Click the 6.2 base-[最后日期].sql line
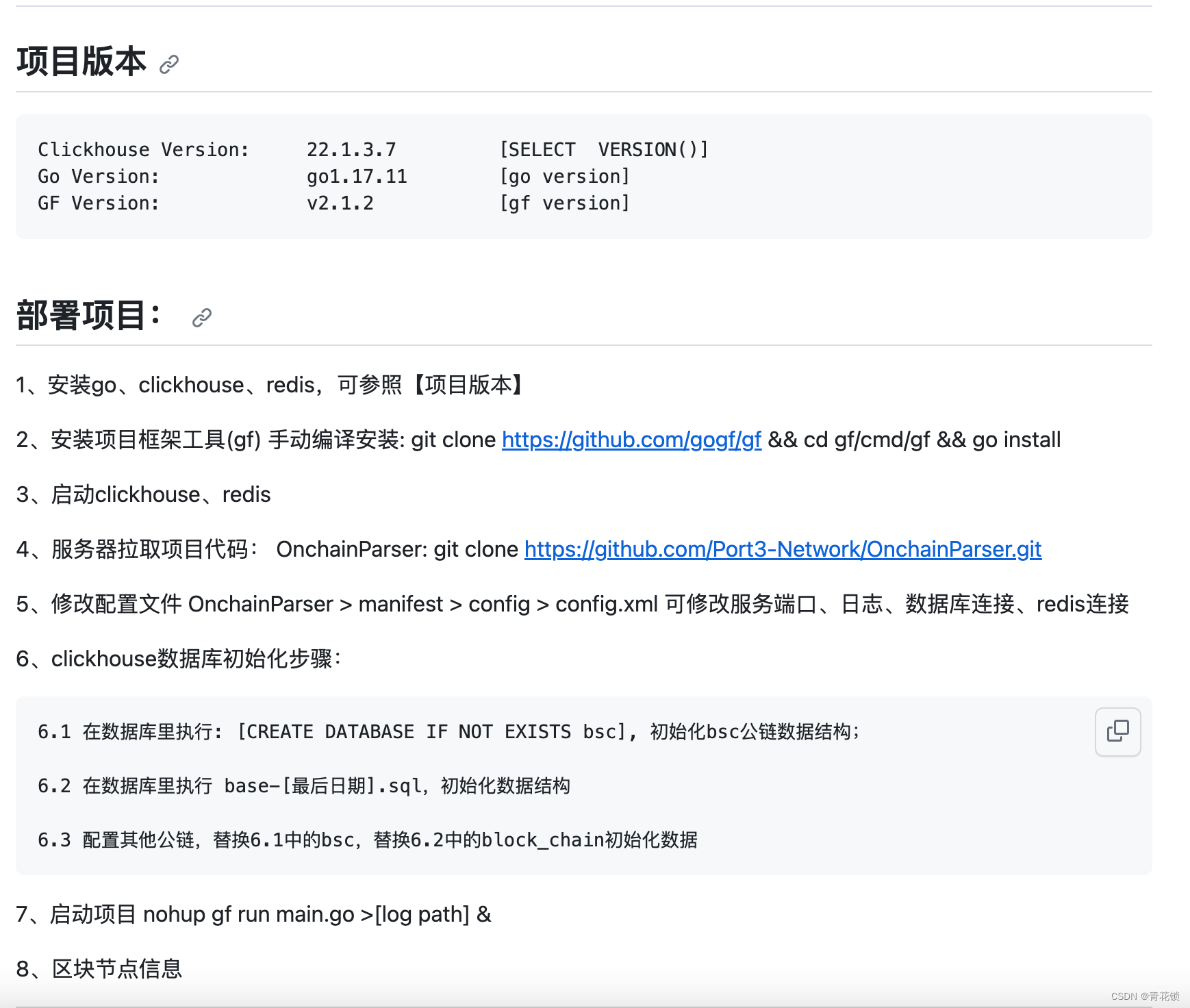The height and width of the screenshot is (1008, 1190). click(x=304, y=786)
